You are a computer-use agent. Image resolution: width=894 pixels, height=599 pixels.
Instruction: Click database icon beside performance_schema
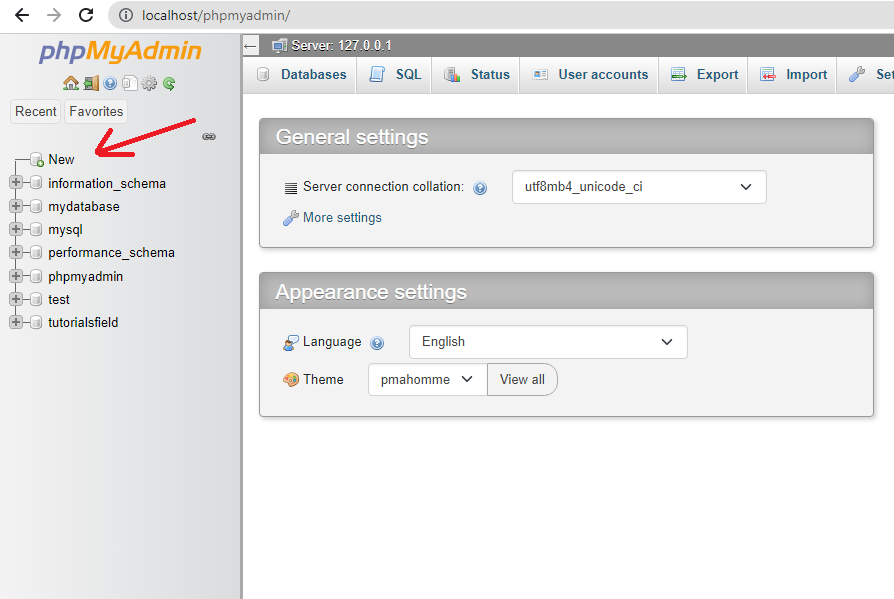tap(36, 252)
